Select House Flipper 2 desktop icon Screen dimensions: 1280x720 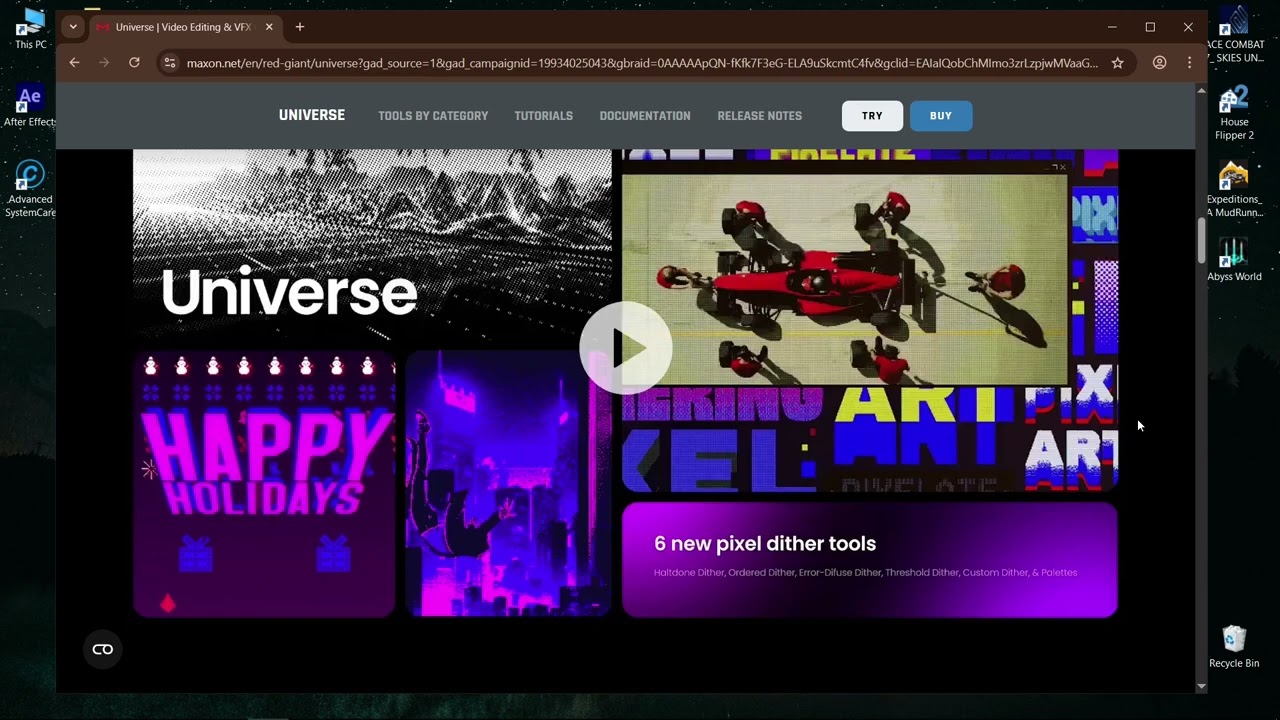point(1234,113)
